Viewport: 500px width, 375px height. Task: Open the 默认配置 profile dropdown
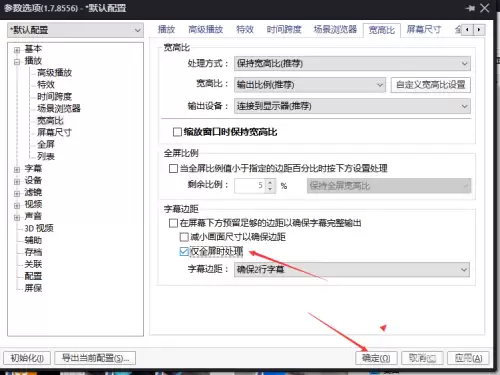point(76,30)
